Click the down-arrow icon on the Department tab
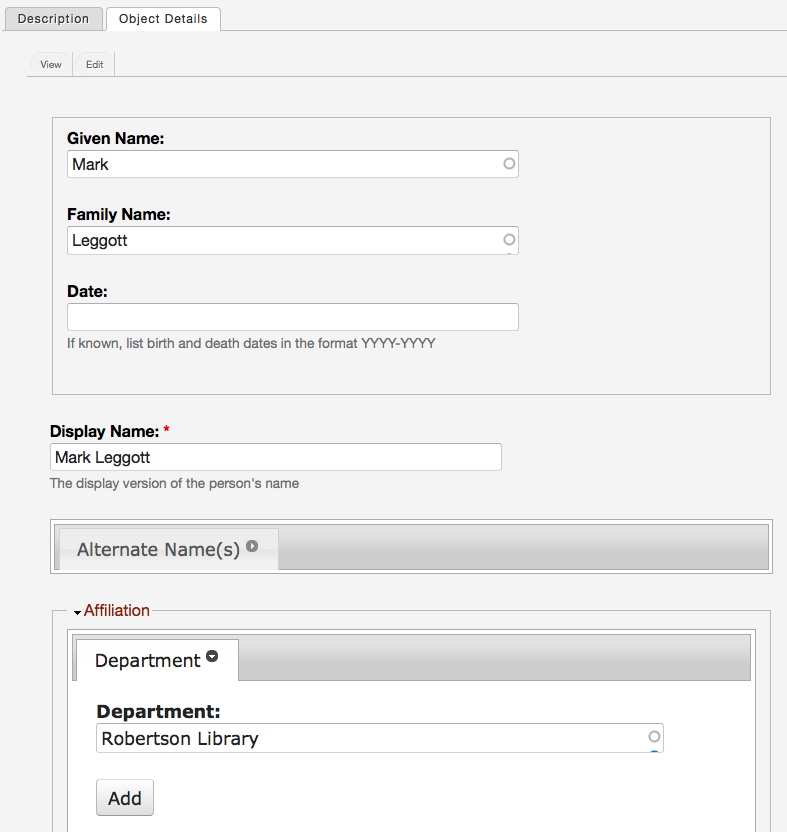 pos(212,658)
